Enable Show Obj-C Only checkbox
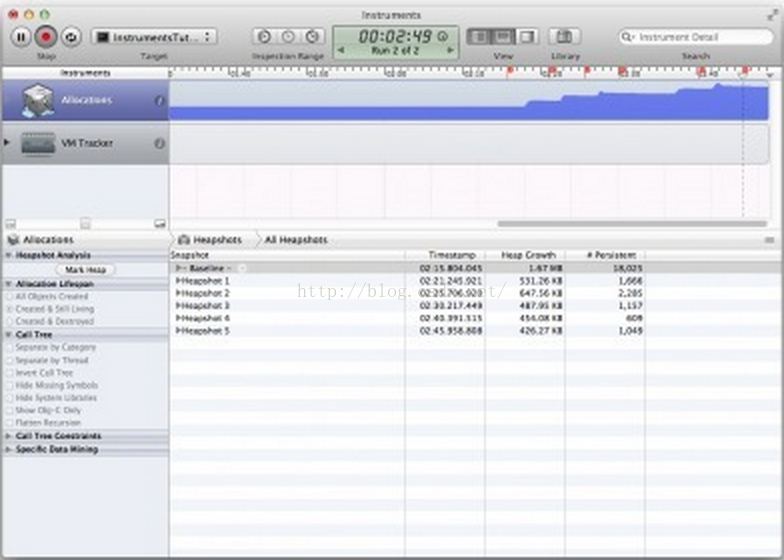 coord(10,410)
